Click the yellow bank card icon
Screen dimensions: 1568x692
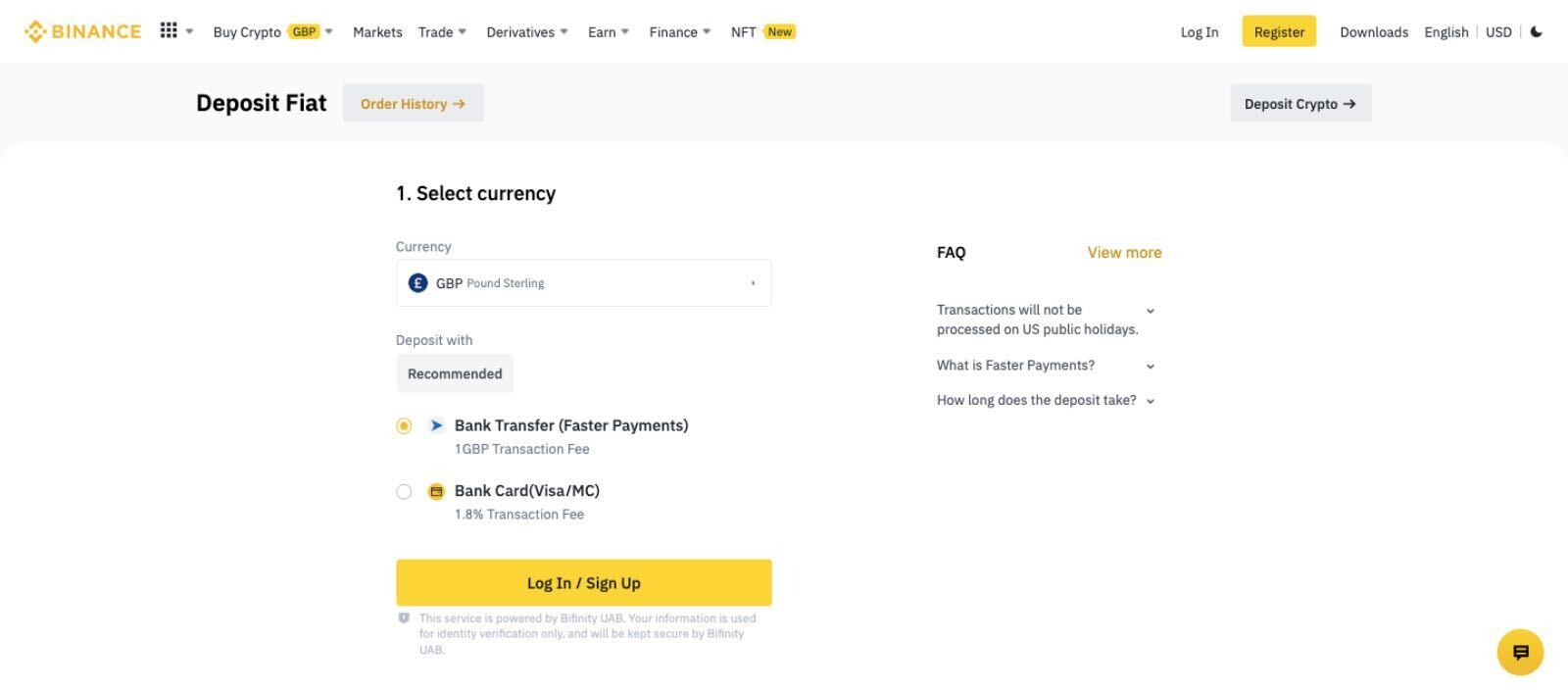pos(437,491)
